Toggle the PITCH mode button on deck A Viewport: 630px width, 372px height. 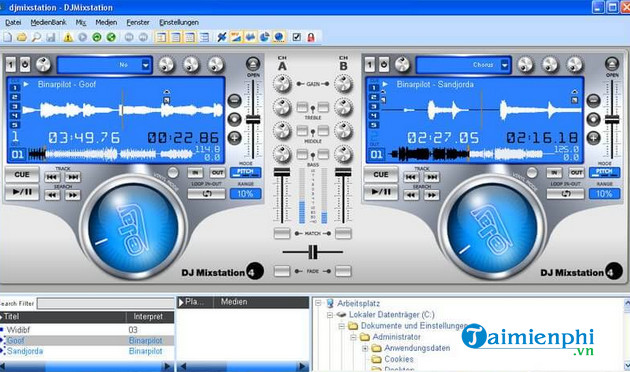click(245, 172)
